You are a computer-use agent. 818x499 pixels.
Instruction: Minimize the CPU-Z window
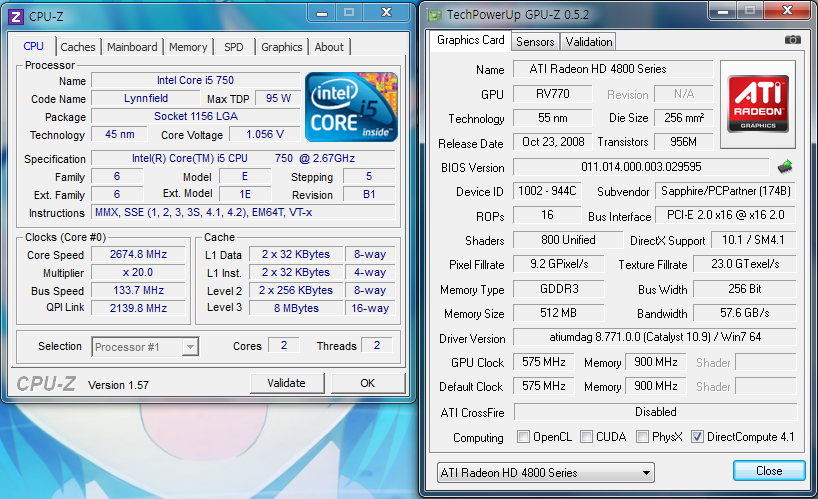tap(320, 13)
